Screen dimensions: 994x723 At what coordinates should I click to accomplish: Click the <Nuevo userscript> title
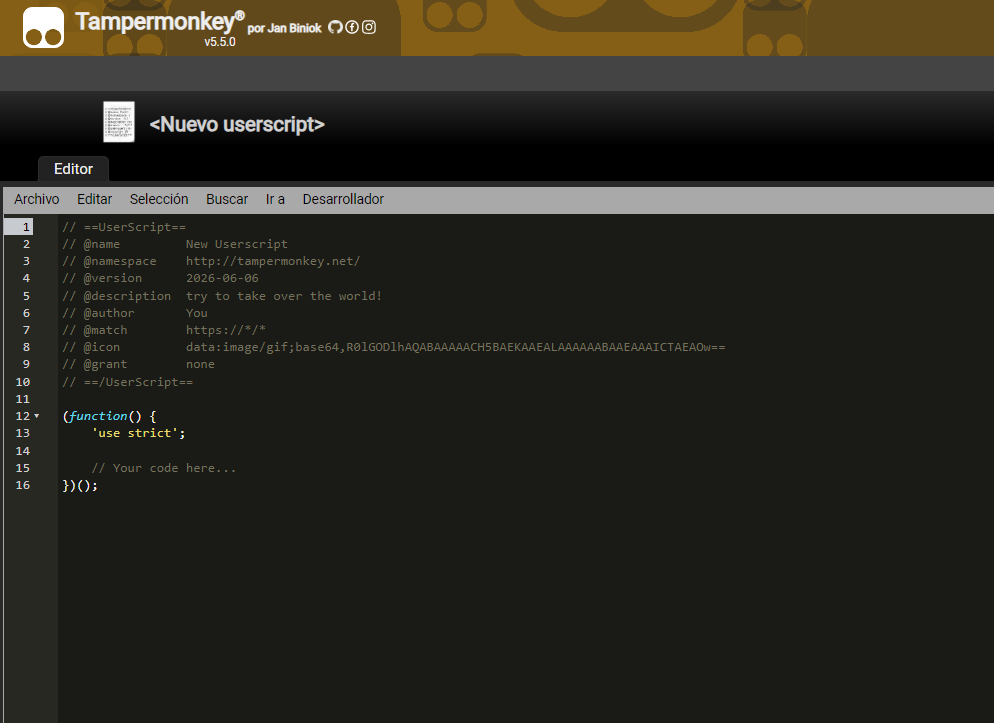[x=237, y=124]
